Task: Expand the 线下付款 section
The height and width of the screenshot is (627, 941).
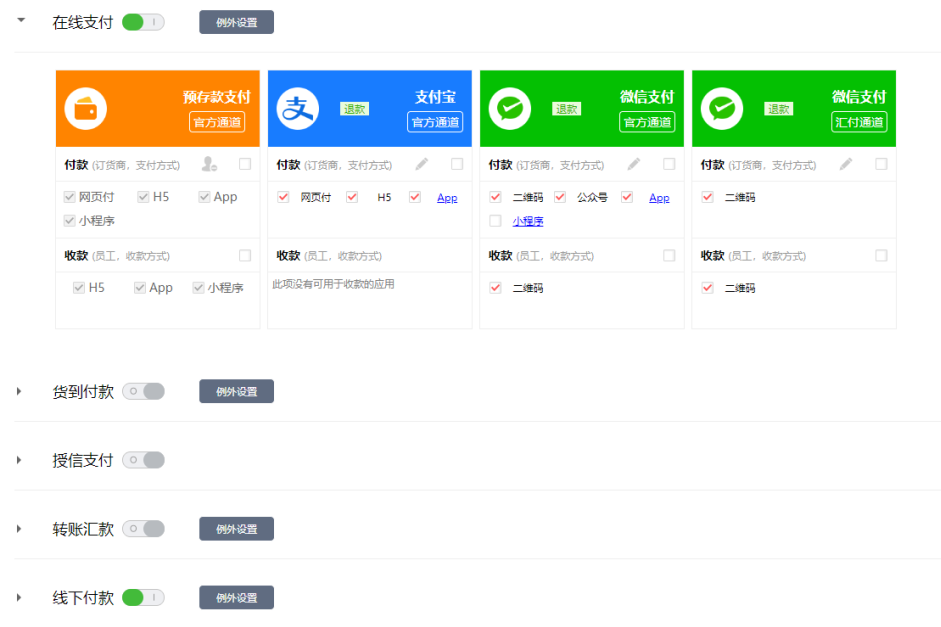Action: pos(16,597)
